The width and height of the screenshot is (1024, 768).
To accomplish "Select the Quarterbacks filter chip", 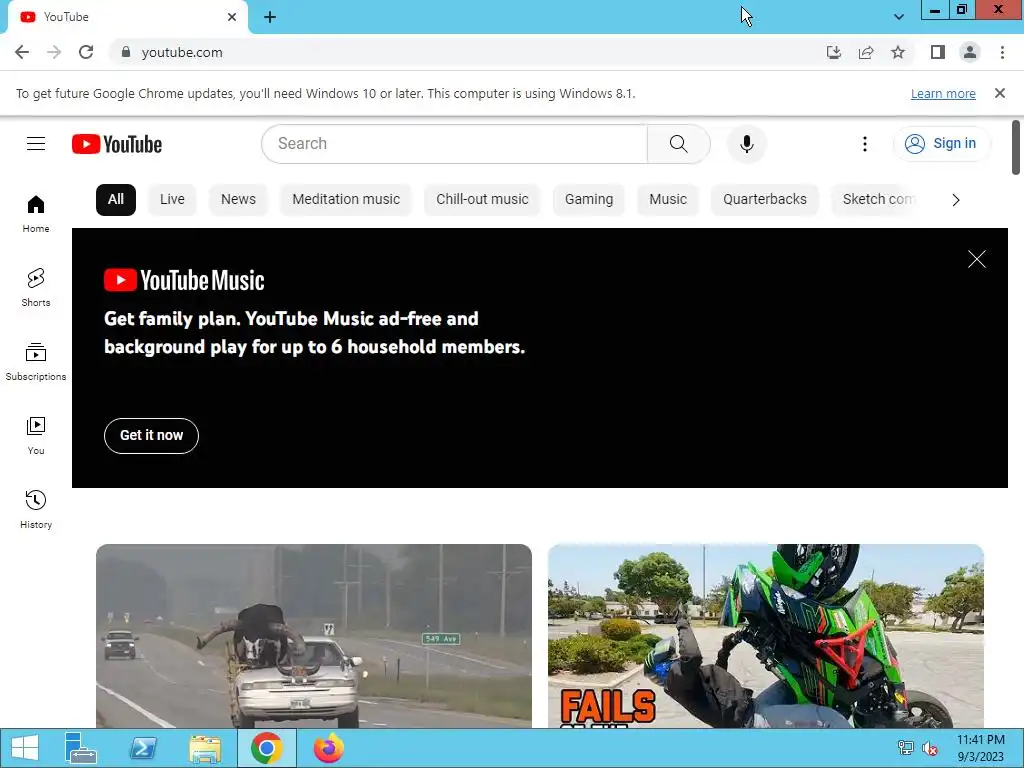I will point(765,200).
